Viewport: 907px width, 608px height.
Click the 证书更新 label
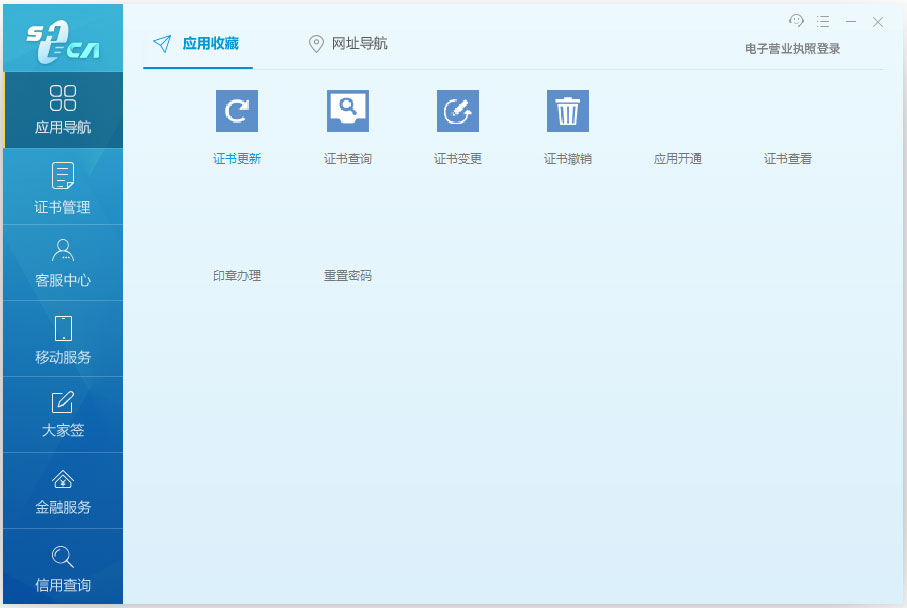click(237, 159)
